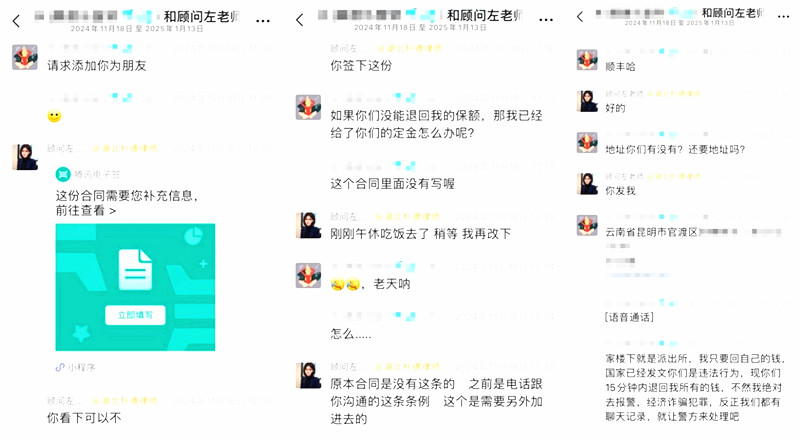Tap the back arrow in the middle chat panel
The image size is (800, 440).
299,20
